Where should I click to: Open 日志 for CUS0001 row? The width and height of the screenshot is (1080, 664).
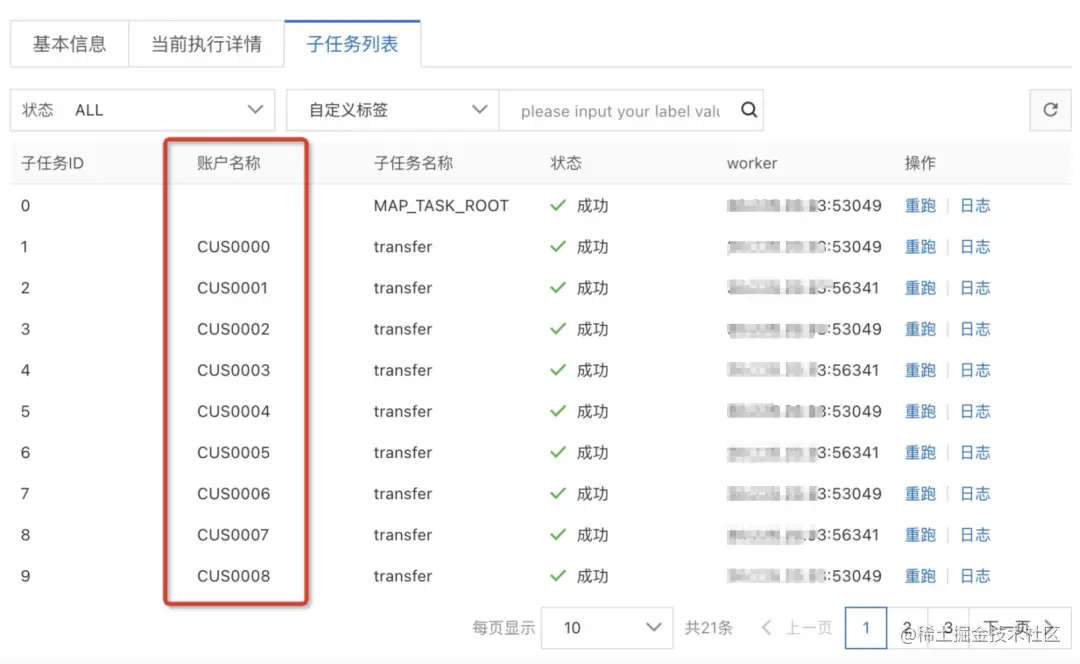click(975, 288)
